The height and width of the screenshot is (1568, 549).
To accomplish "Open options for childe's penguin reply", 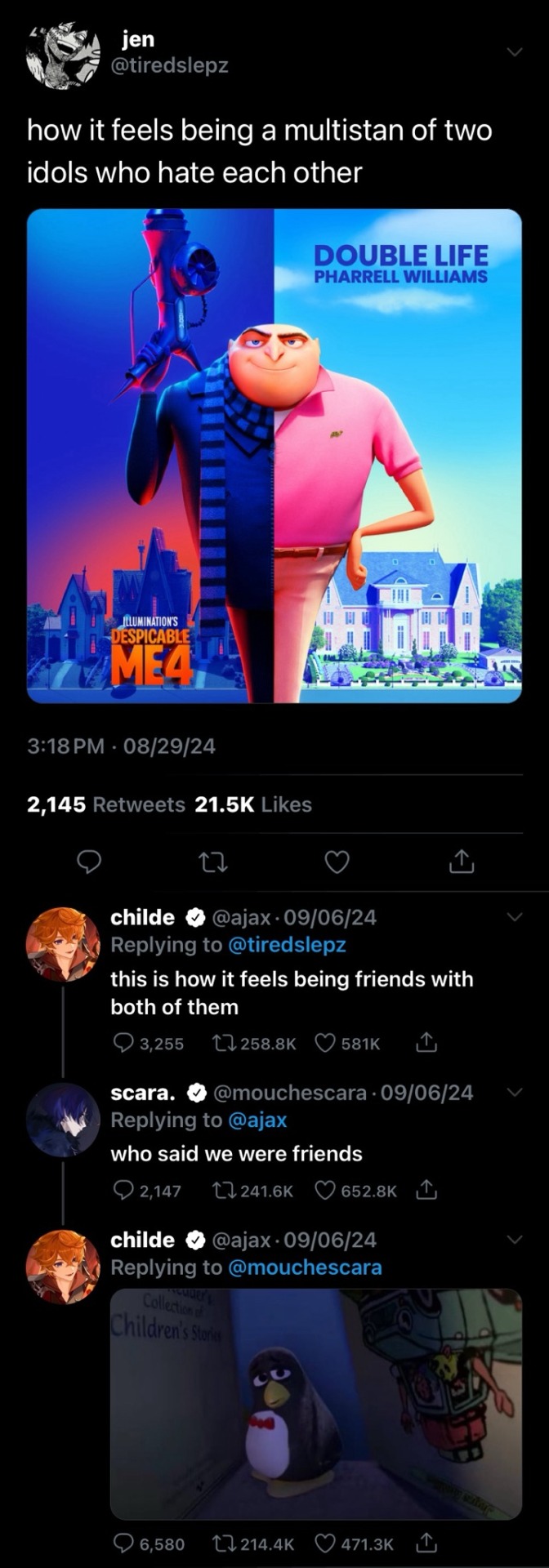I will [514, 1240].
